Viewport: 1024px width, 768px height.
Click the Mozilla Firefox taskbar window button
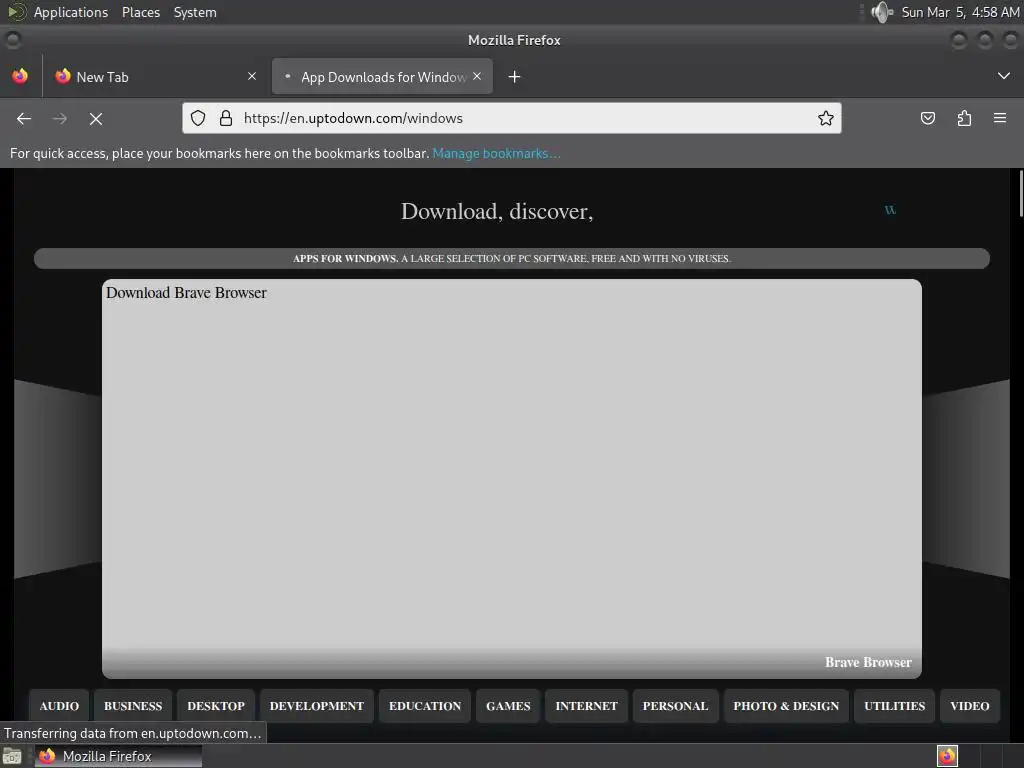click(118, 756)
